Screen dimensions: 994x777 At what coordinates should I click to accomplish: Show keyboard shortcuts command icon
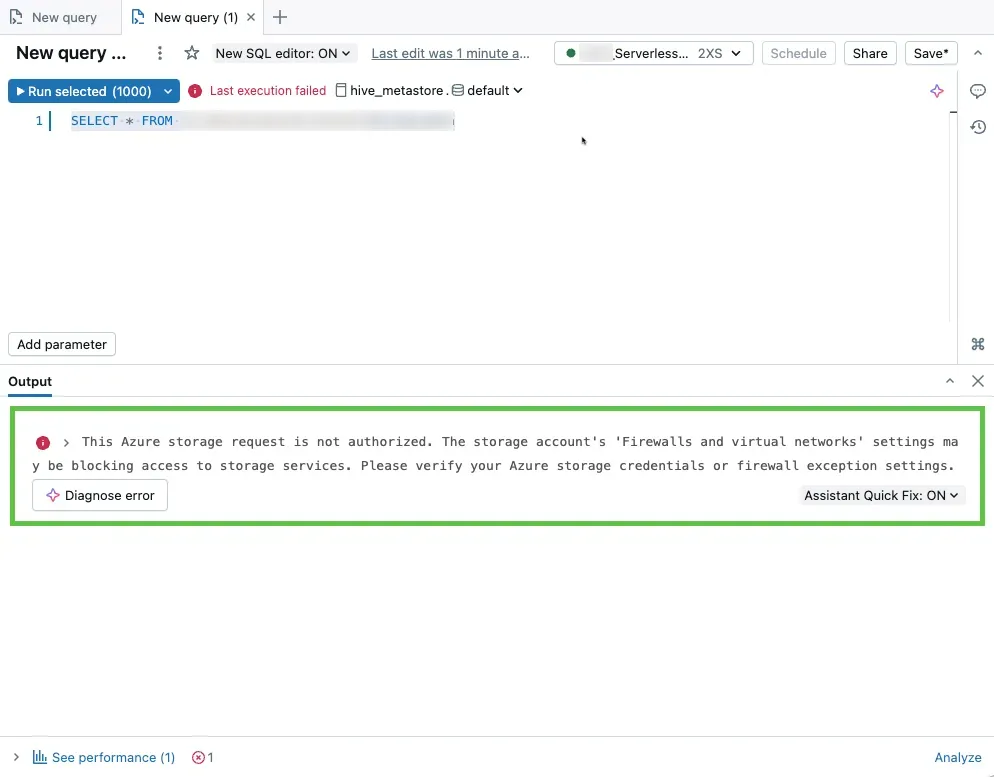click(x=978, y=344)
